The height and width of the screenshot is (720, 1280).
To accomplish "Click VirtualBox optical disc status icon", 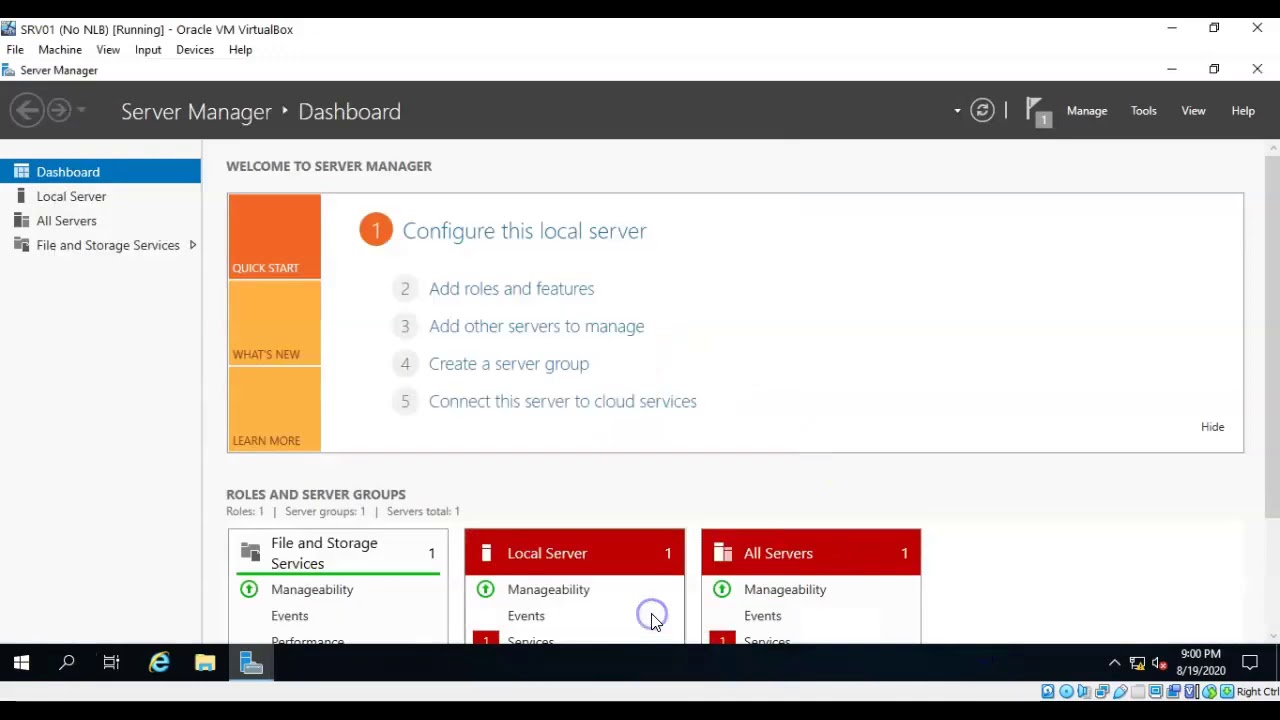I will point(1066,692).
